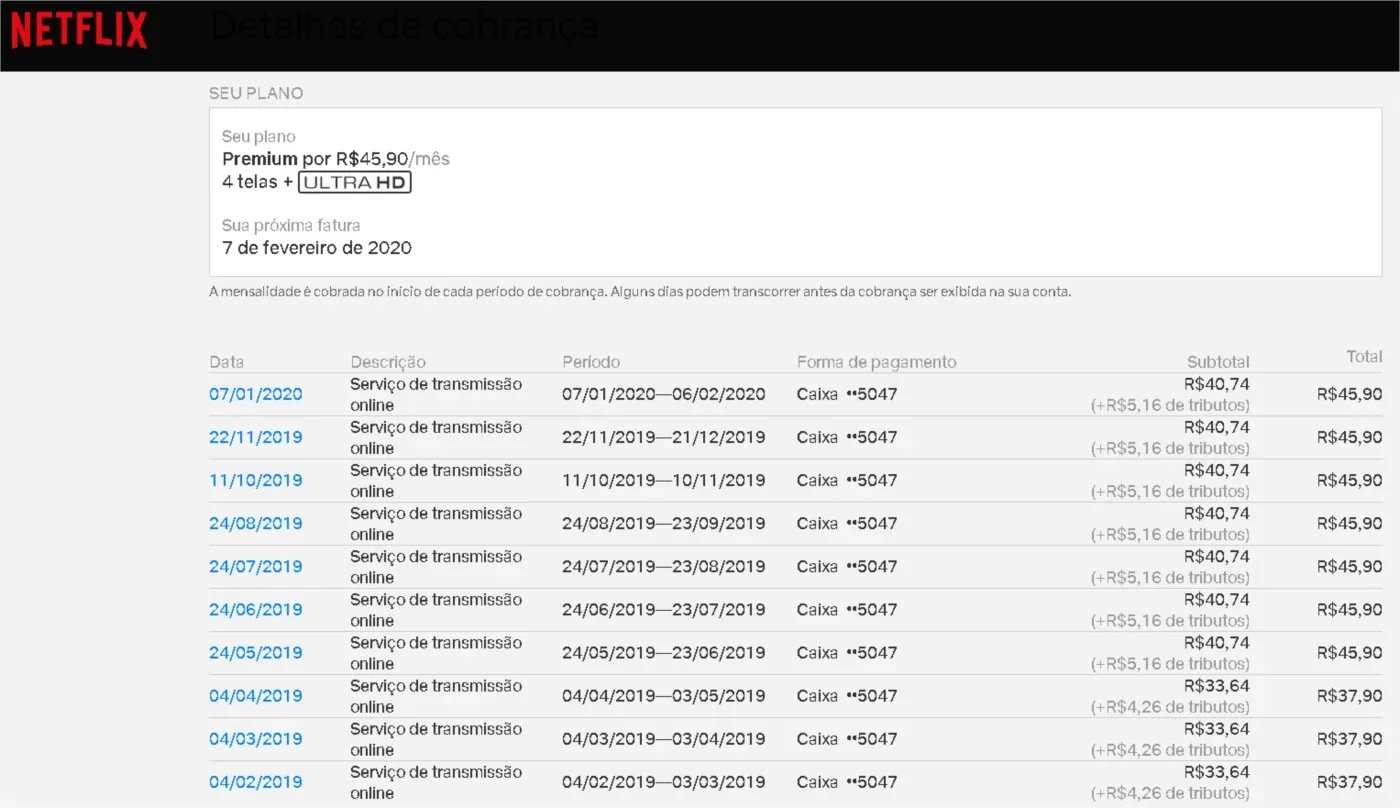Click 'Serviço de transmissão online' in 24/05/2019 row
The image size is (1400, 808).
[x=436, y=652]
